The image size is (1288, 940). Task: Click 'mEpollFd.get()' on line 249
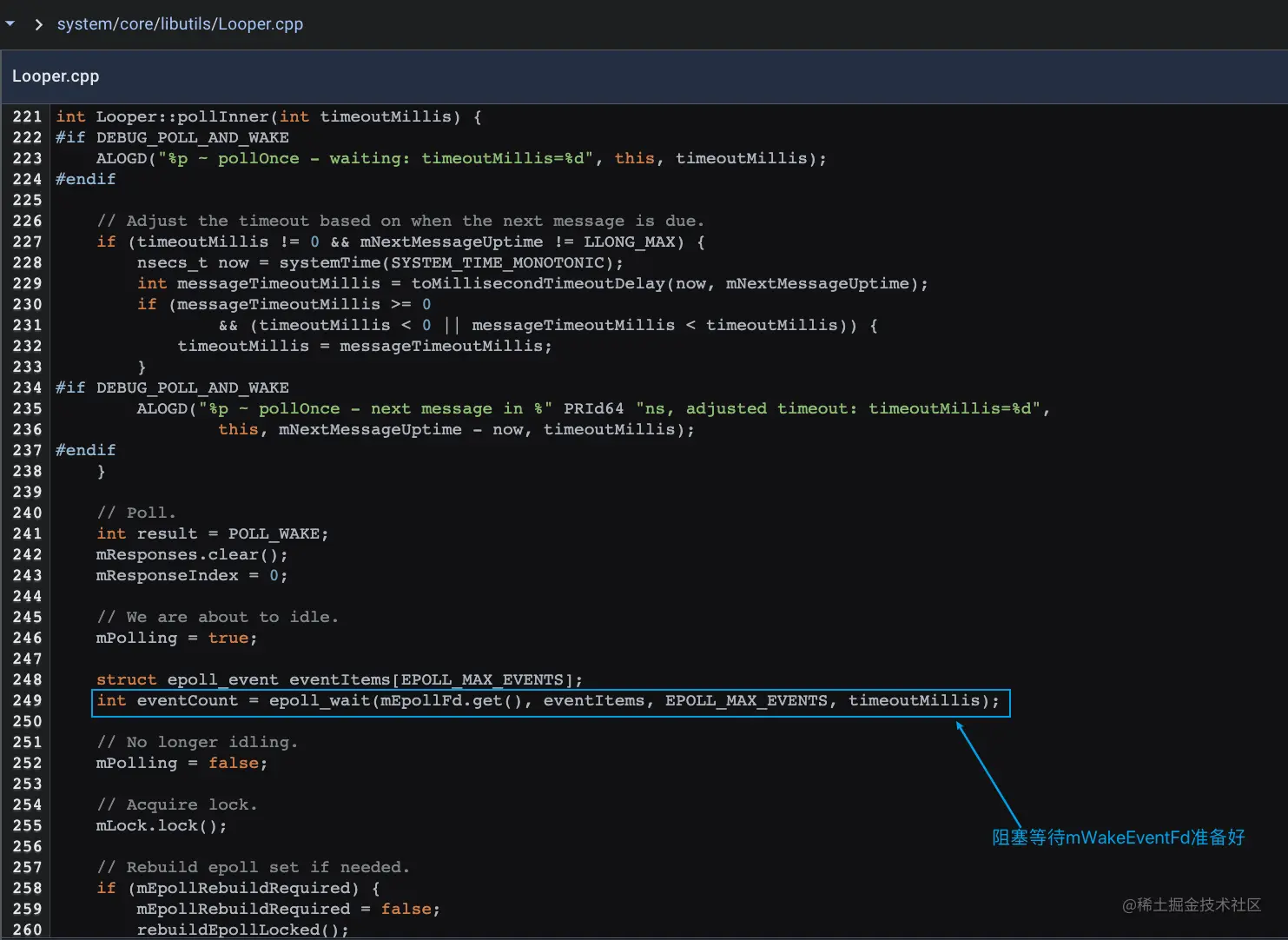click(452, 700)
